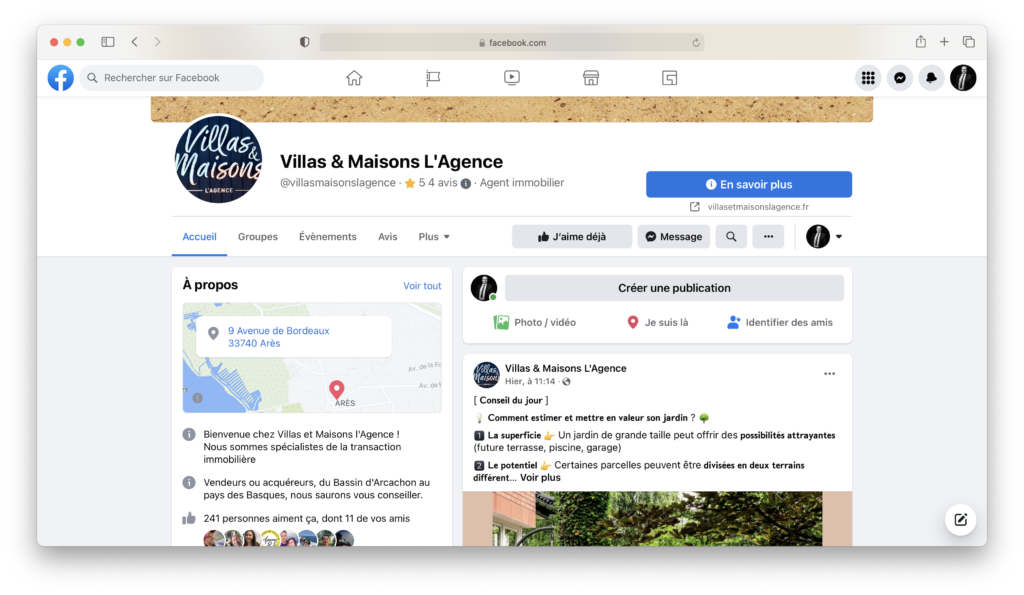This screenshot has width=1024, height=595.
Task: Add a Photo / vidéo to a post
Action: coord(535,322)
